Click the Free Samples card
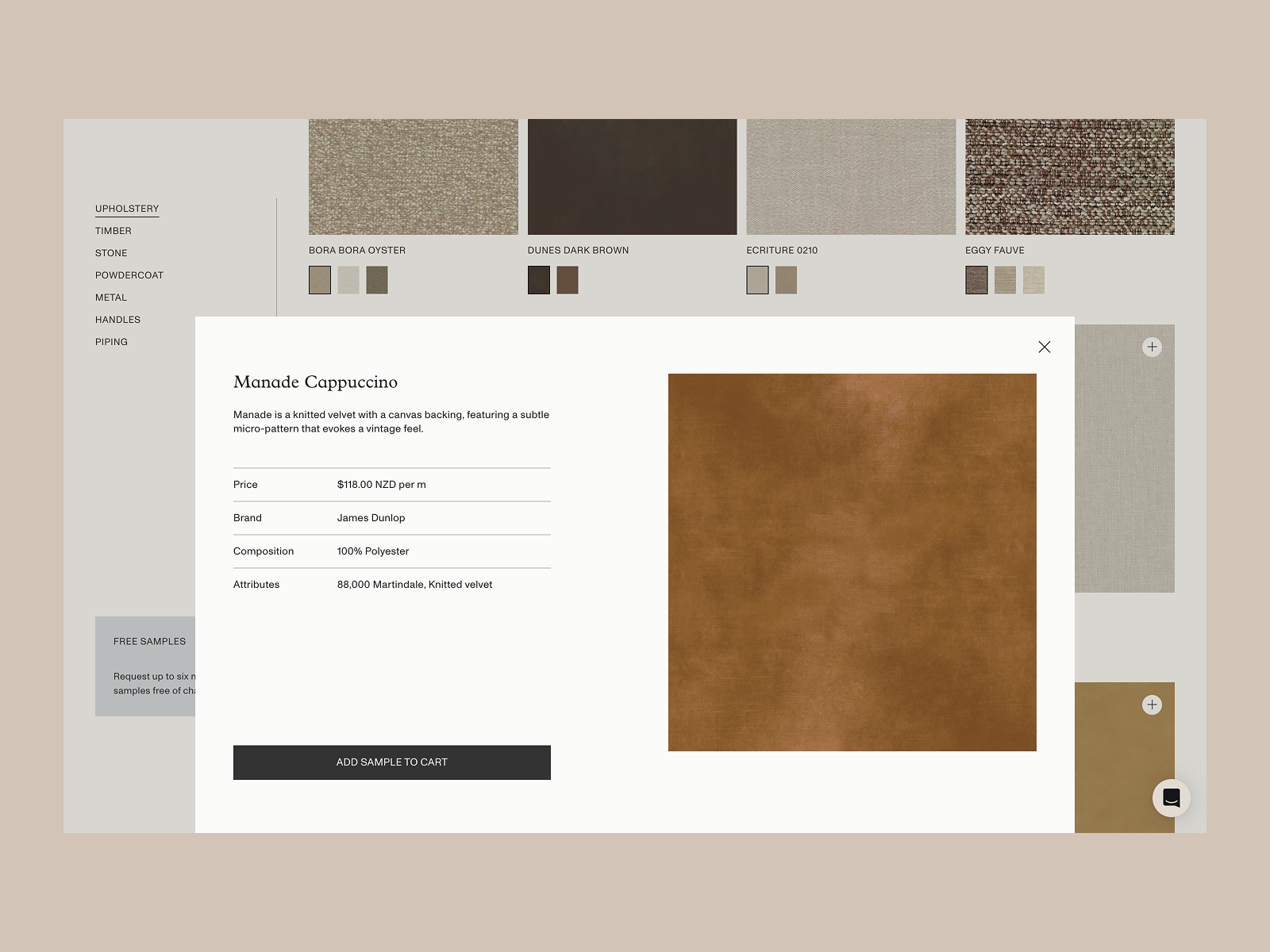Image resolution: width=1270 pixels, height=952 pixels. 145,666
